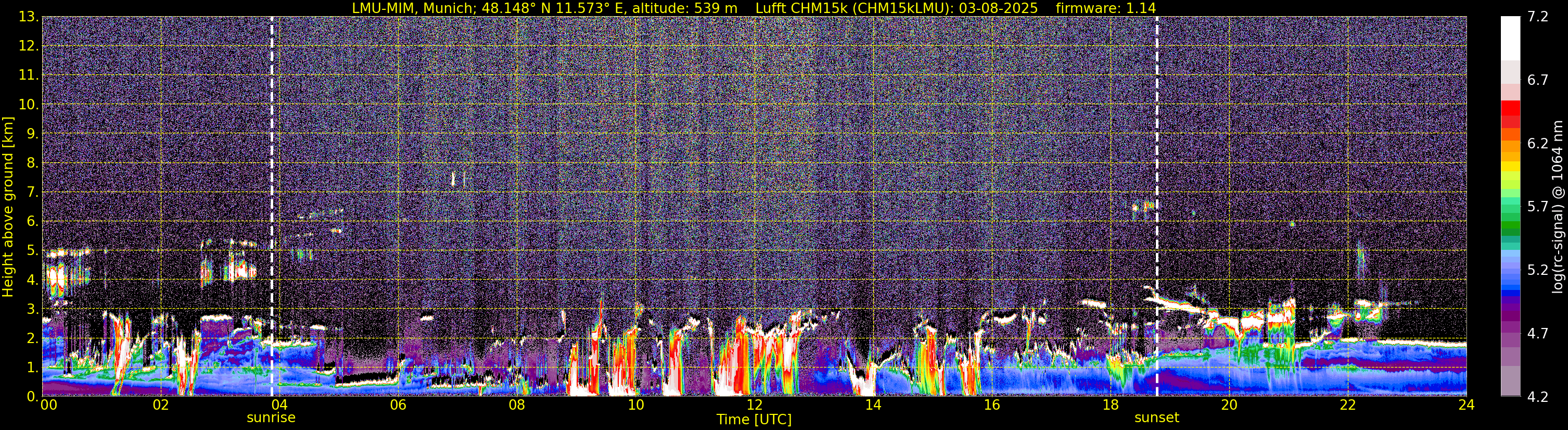Click the "02" time axis tick label
This screenshot has width=1568, height=430.
[161, 405]
